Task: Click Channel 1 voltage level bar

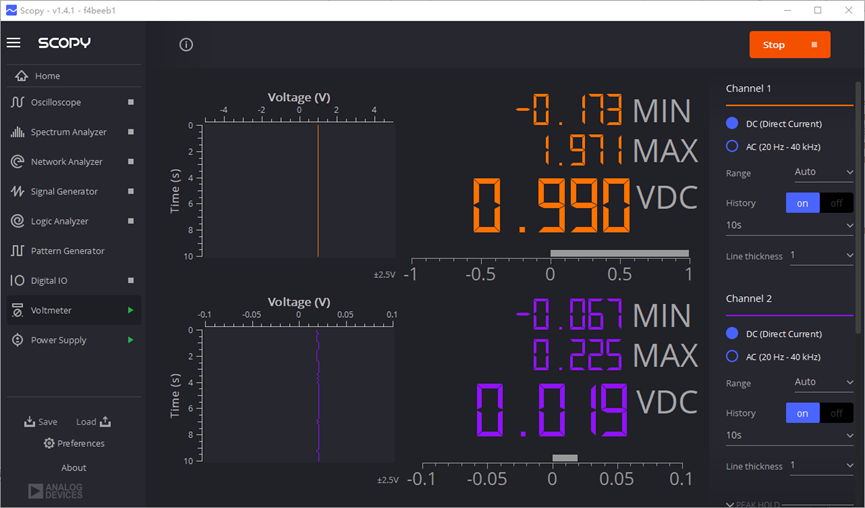Action: [620, 253]
